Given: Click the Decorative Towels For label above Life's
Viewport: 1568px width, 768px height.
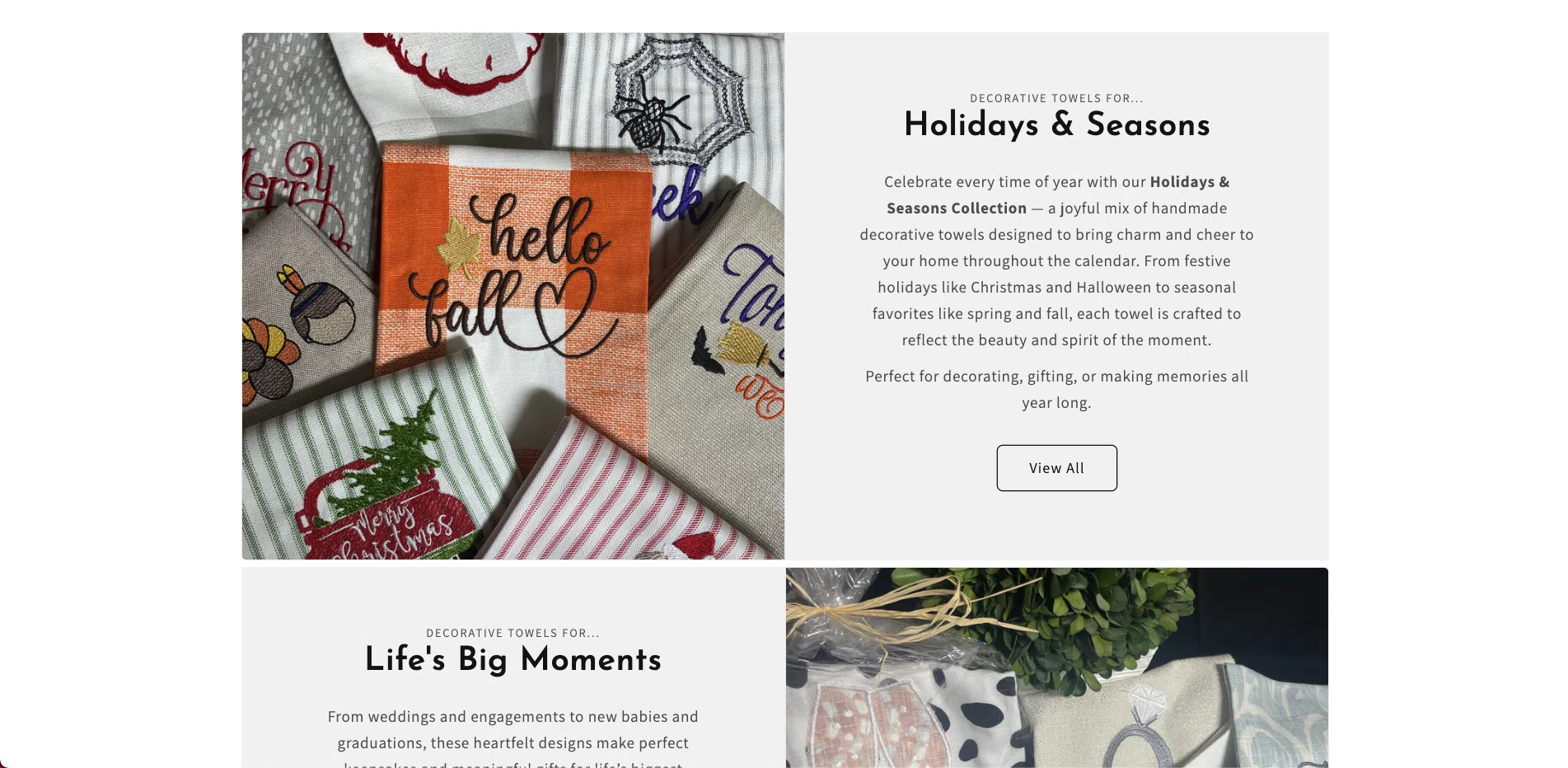Looking at the screenshot, I should 513,633.
